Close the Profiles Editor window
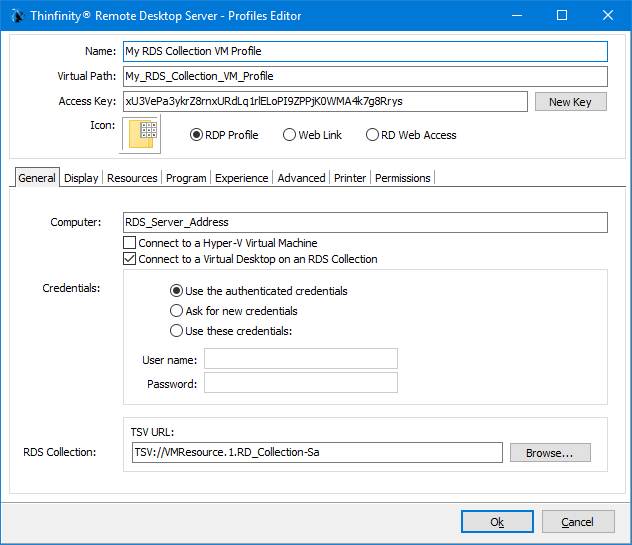This screenshot has width=632, height=545. pos(608,15)
